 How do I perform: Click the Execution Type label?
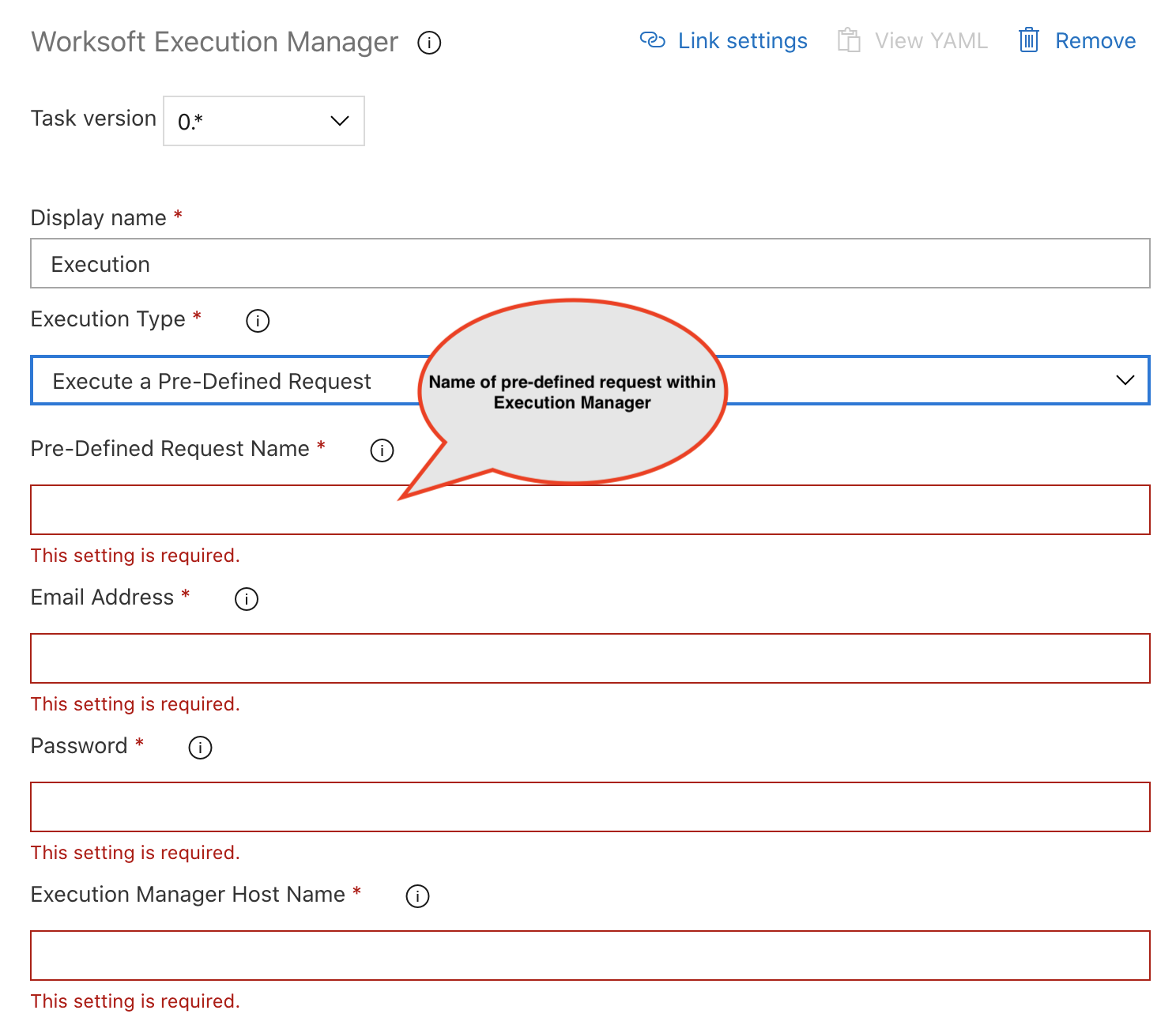(x=108, y=319)
